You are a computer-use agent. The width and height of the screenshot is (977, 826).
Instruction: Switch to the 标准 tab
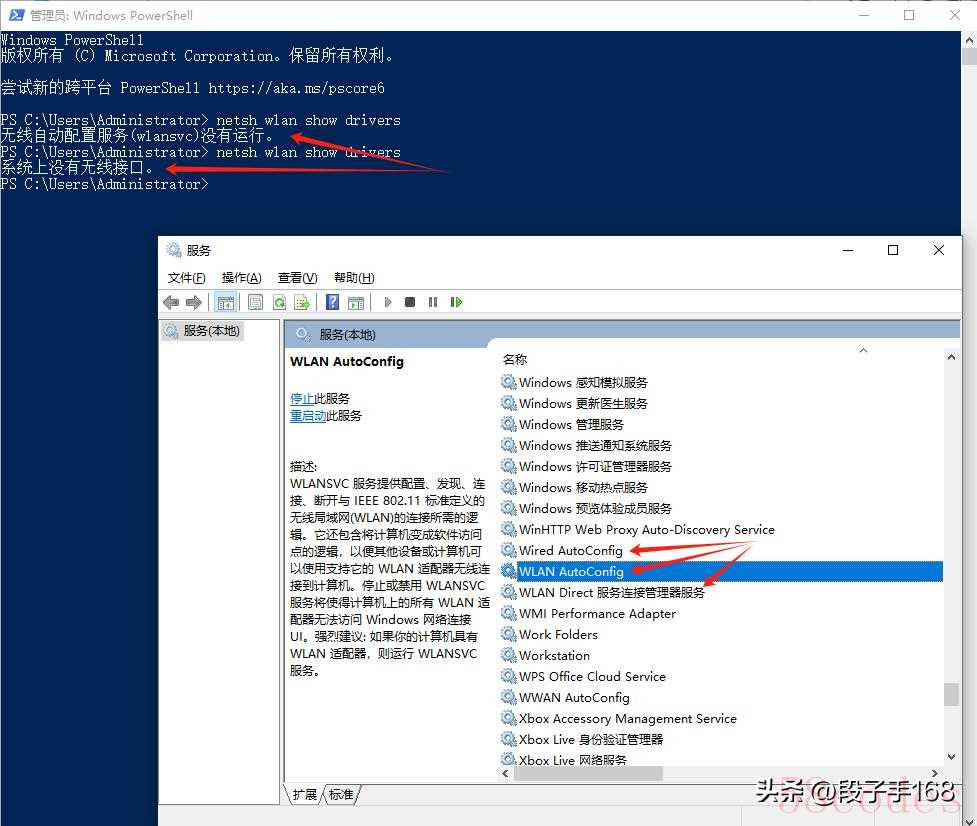pos(341,794)
